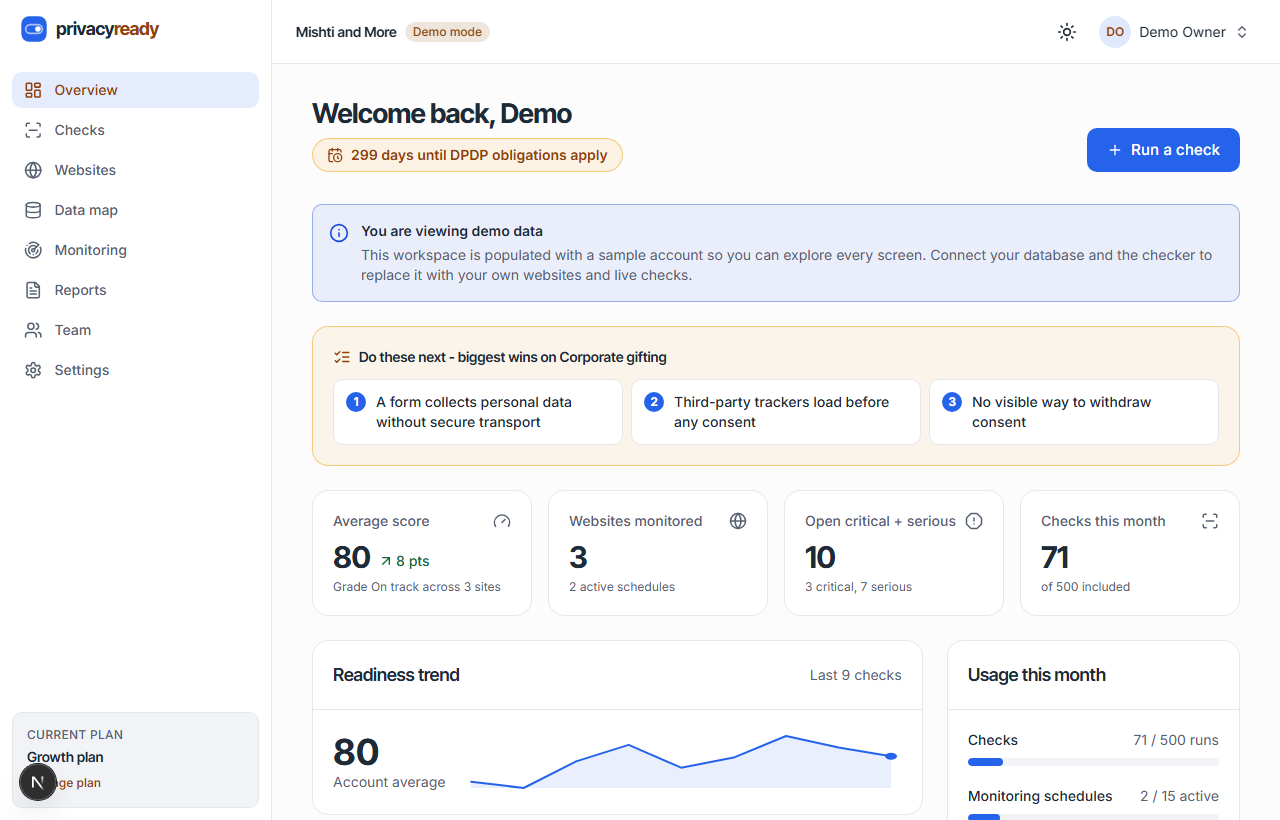Click the Average score card
The height and width of the screenshot is (820, 1280).
coord(422,553)
